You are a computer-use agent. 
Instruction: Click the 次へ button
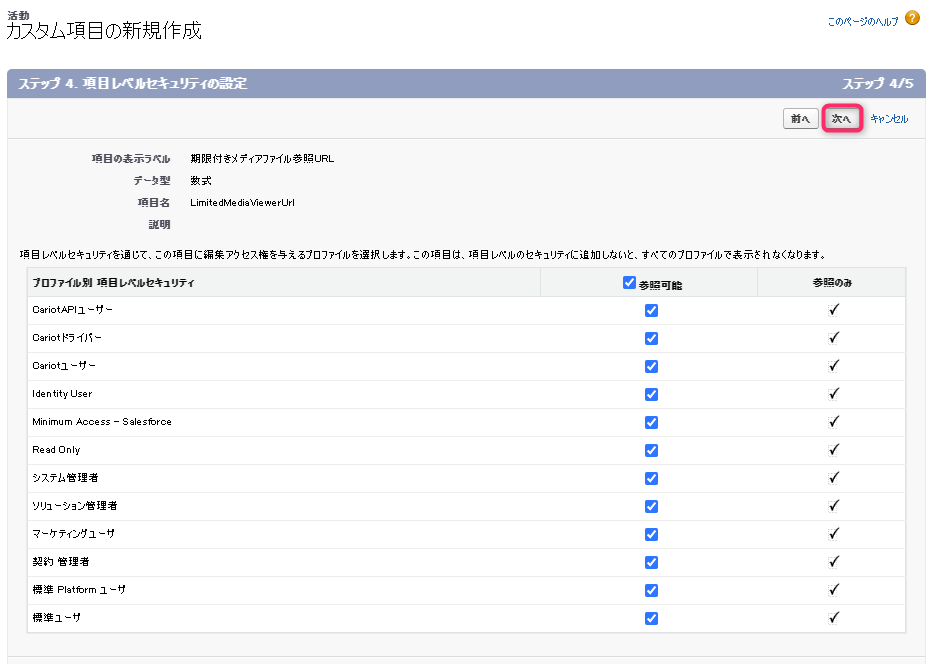pyautogui.click(x=841, y=119)
